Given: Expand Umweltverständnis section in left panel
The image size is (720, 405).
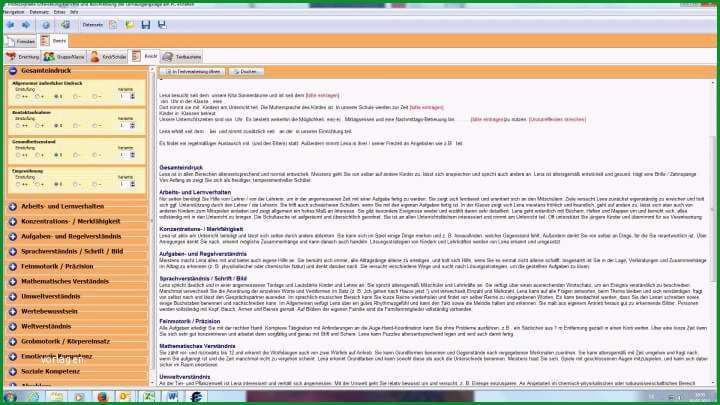Looking at the screenshot, I should pos(13,297).
